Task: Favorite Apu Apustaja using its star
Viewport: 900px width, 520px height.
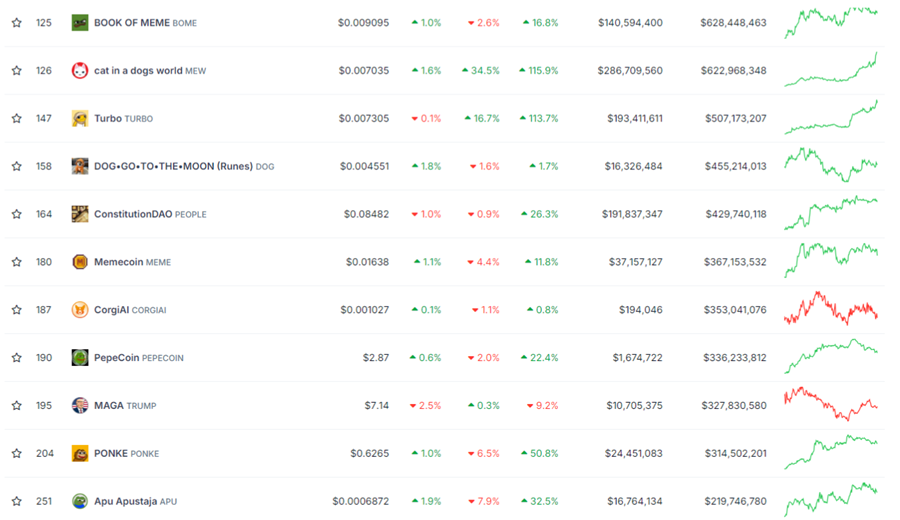Action: (17, 502)
